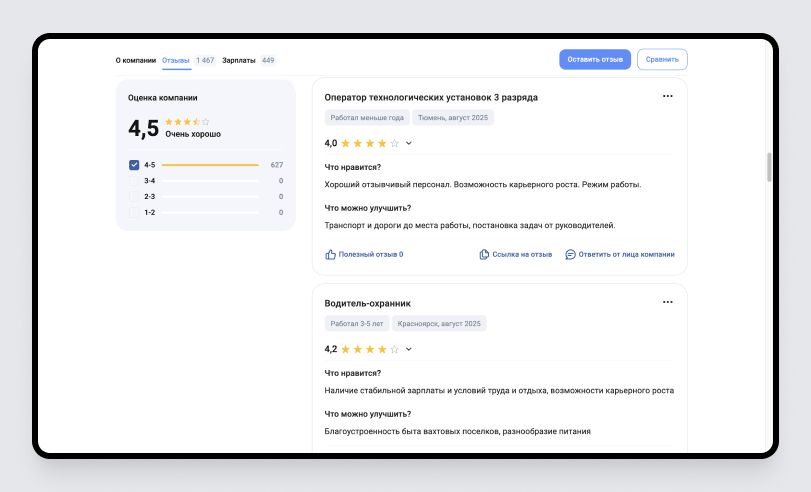Click company overall rating stars
This screenshot has width=811, height=492.
[187, 122]
